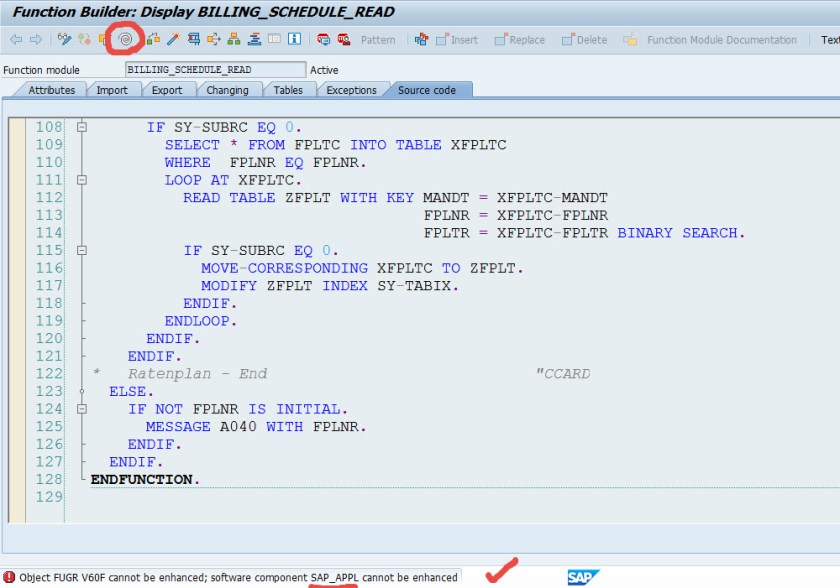The width and height of the screenshot is (840, 588).
Task: Click the forward arrow navigation icon
Action: [x=36, y=40]
